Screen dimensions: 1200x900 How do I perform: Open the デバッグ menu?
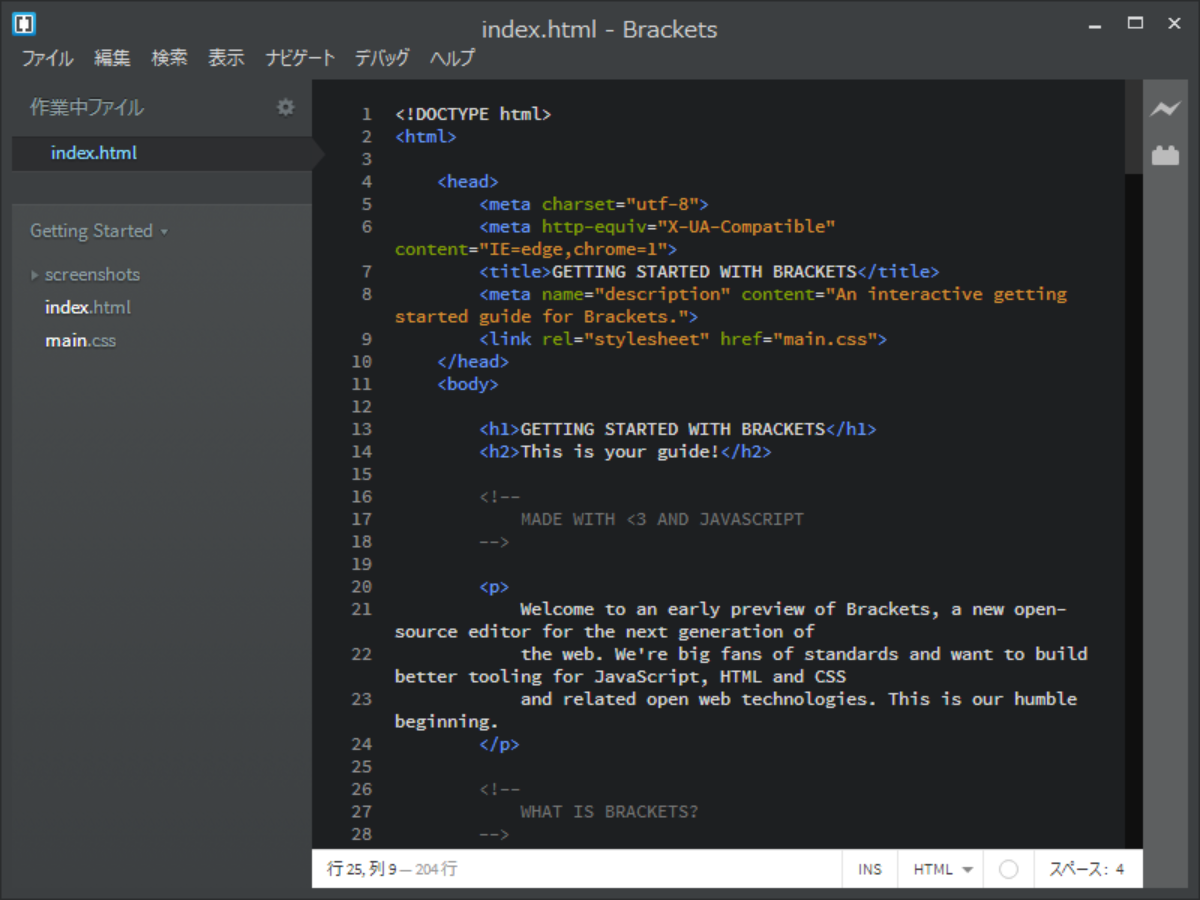point(381,58)
